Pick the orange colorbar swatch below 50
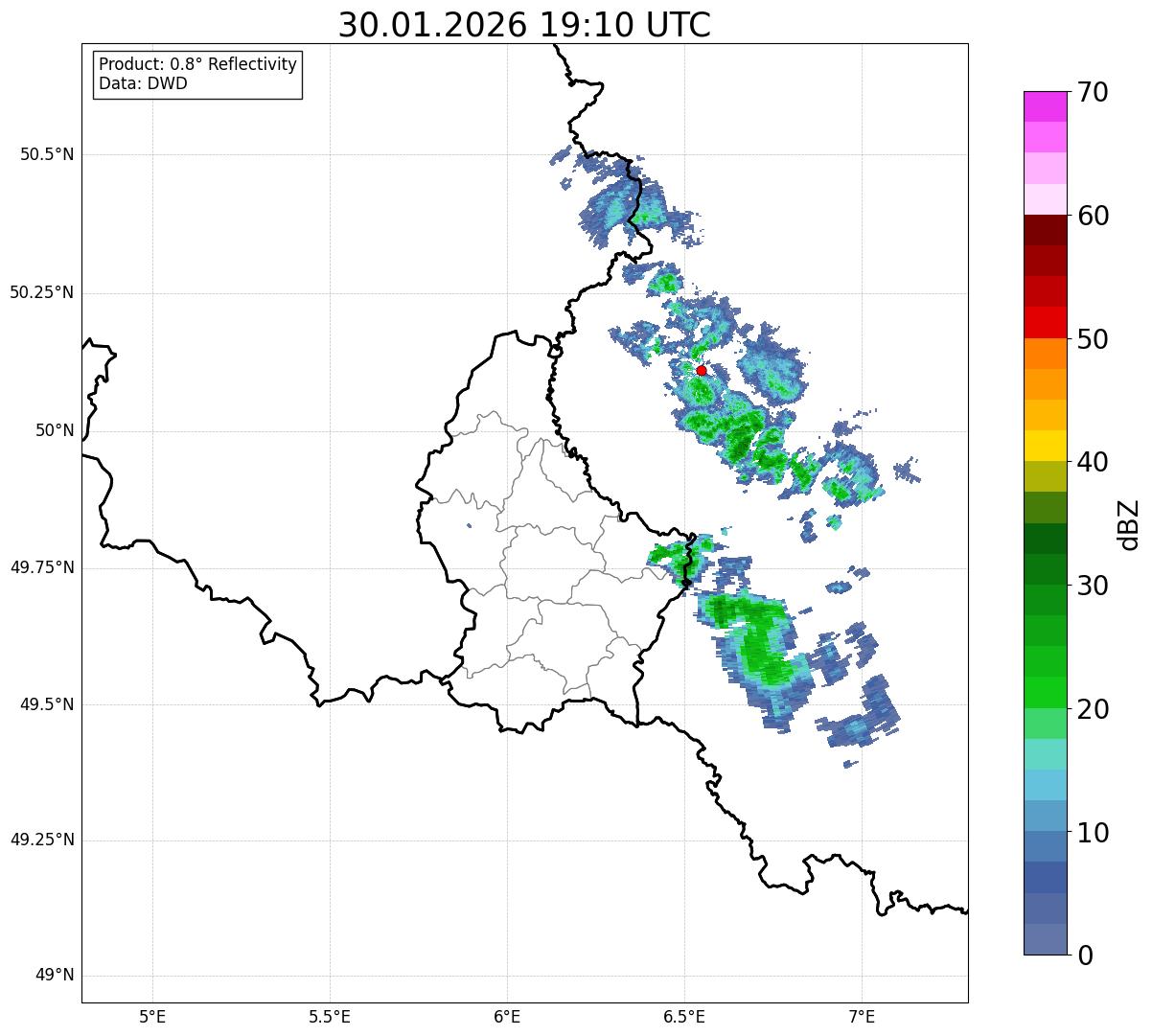Viewport: 1152px width, 1036px height. click(1045, 354)
